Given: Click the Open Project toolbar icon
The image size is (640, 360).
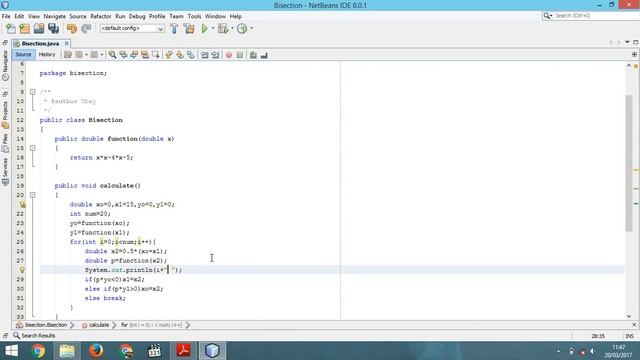Looking at the screenshot, I should pos(39,28).
